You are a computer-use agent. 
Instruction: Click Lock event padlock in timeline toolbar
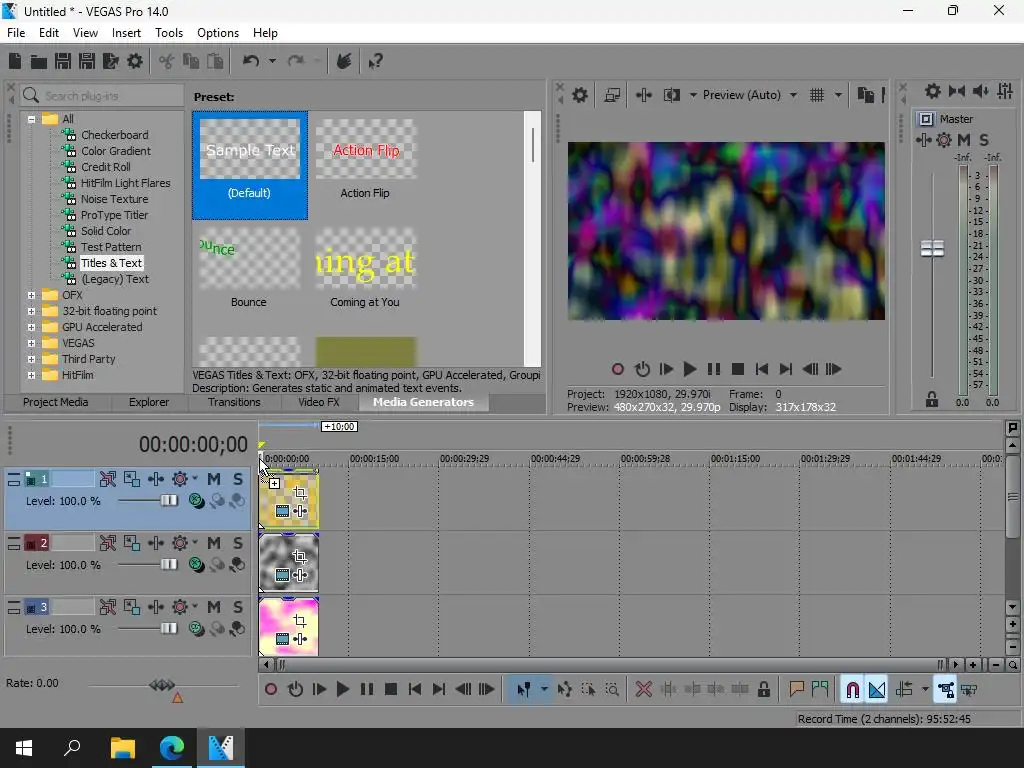[763, 690]
